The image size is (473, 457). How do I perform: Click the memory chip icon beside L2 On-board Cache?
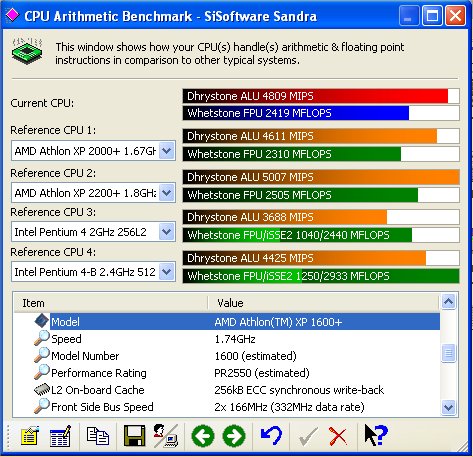pos(42,389)
